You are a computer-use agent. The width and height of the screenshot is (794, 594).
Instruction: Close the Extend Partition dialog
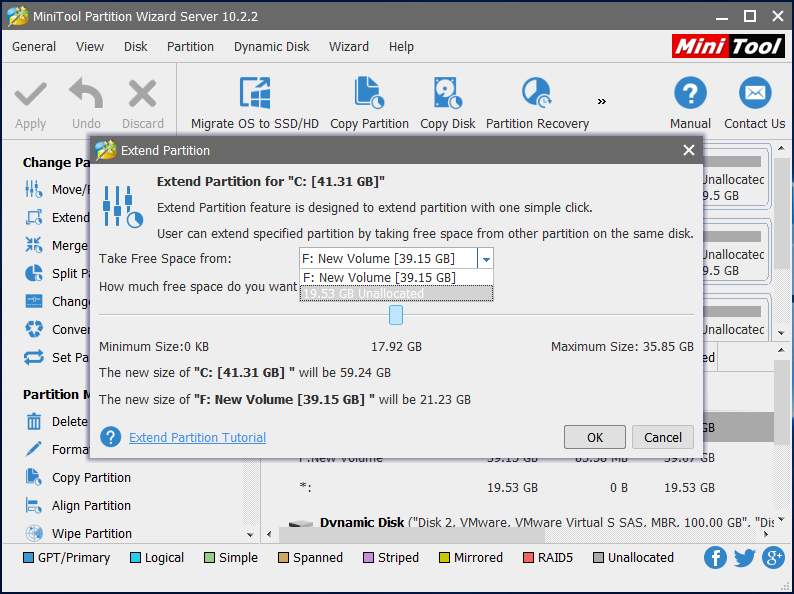(x=688, y=150)
